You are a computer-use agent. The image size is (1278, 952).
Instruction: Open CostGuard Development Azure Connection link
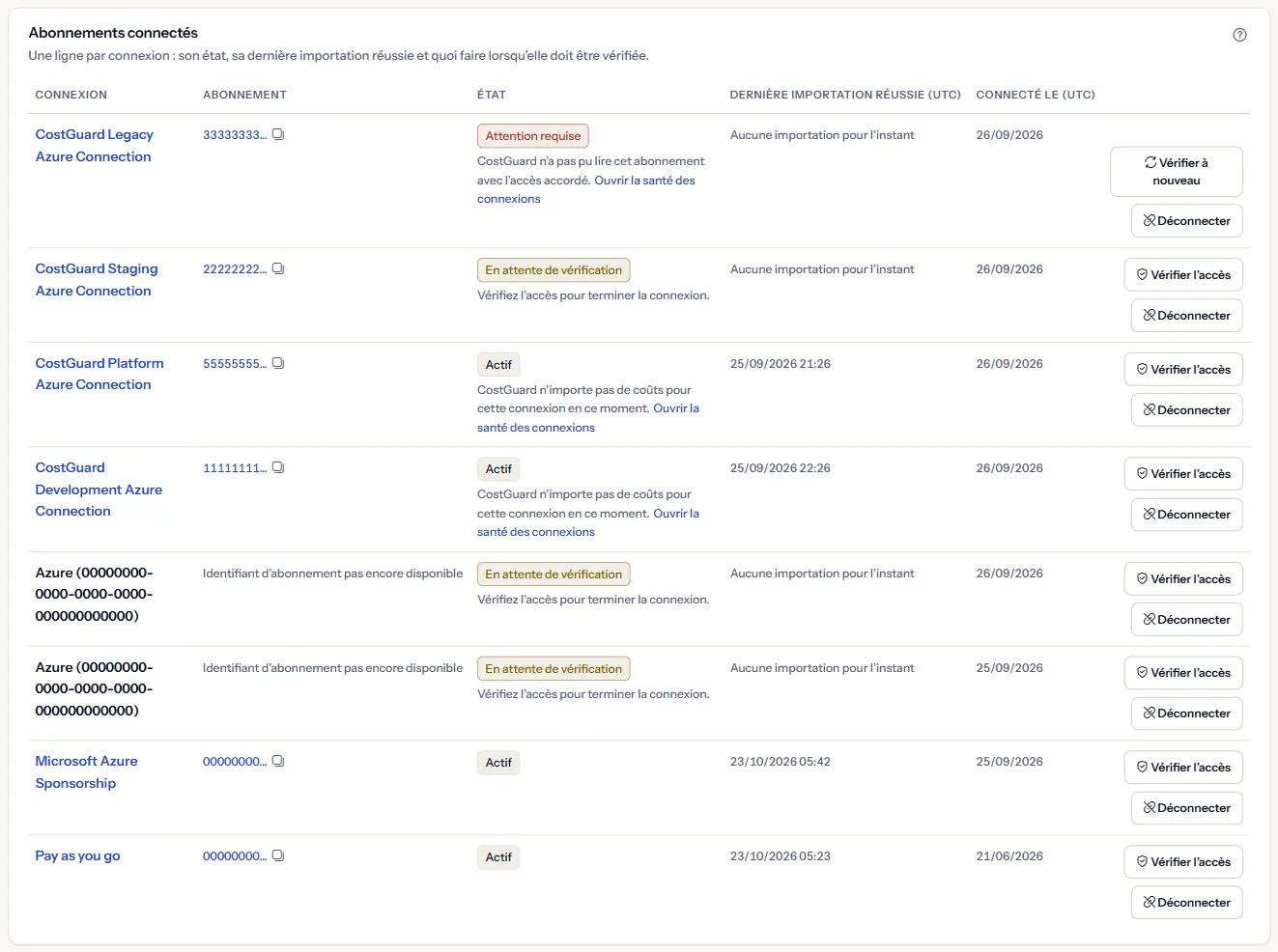coord(99,490)
